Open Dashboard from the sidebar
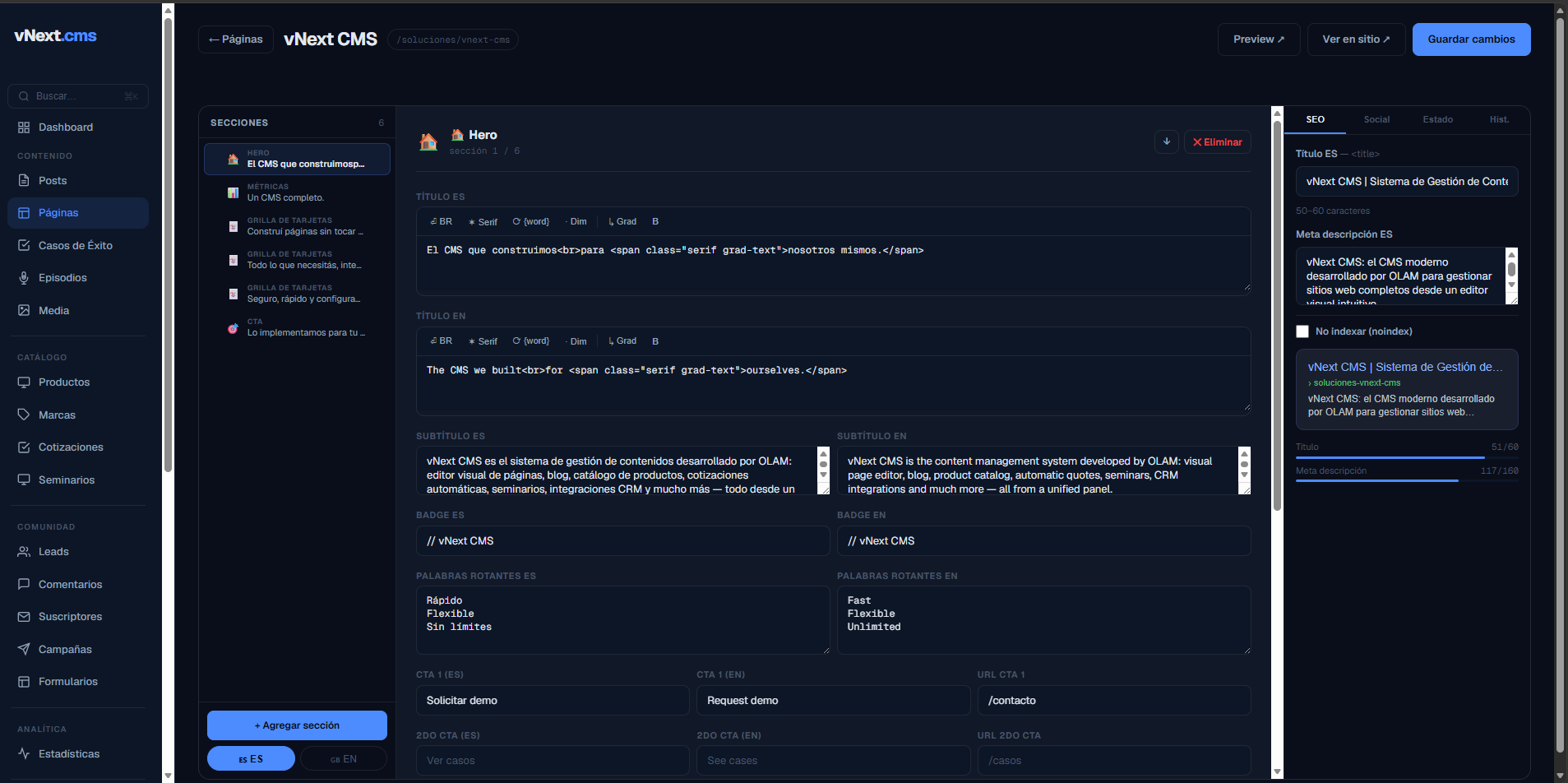The image size is (1568, 783). [78, 127]
